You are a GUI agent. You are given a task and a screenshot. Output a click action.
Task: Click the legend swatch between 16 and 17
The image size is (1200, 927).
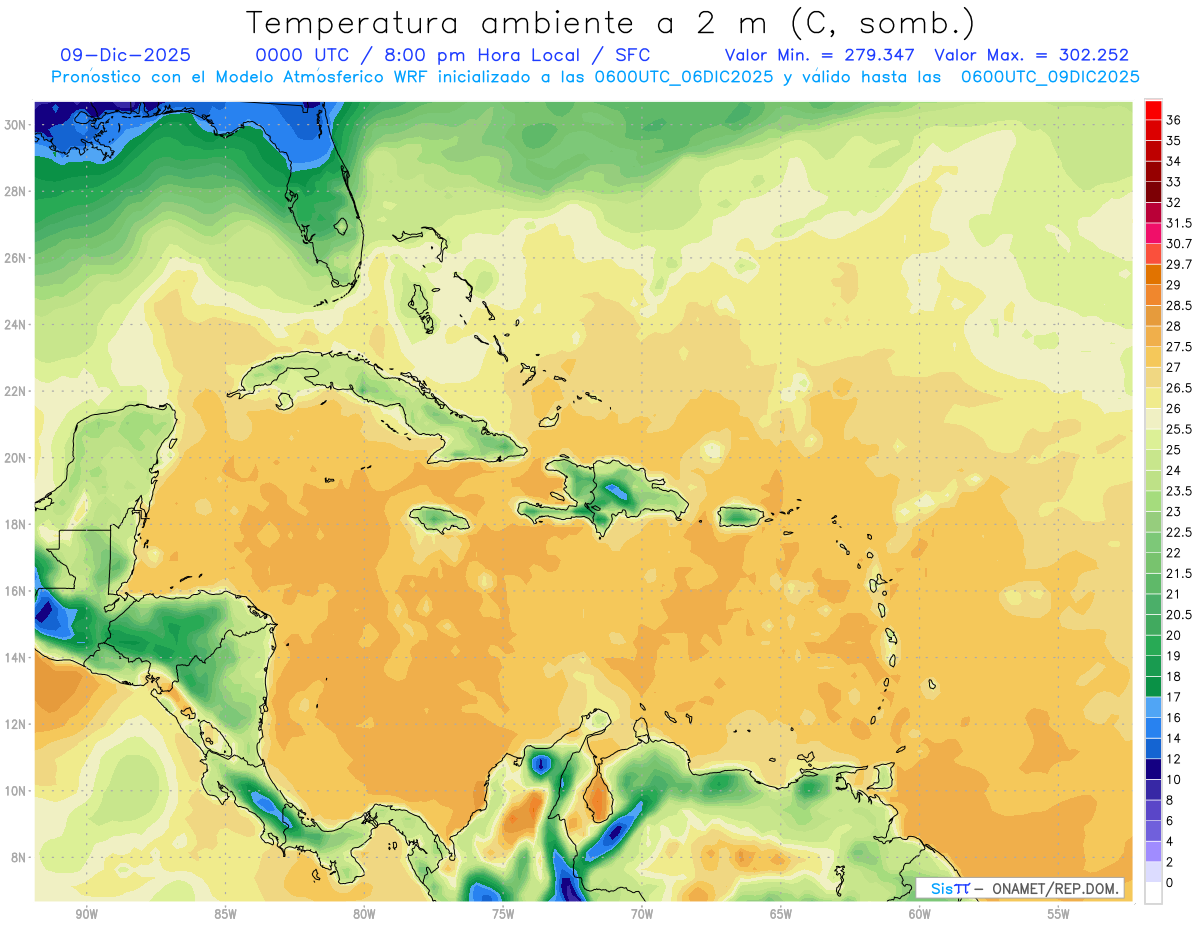click(1153, 707)
